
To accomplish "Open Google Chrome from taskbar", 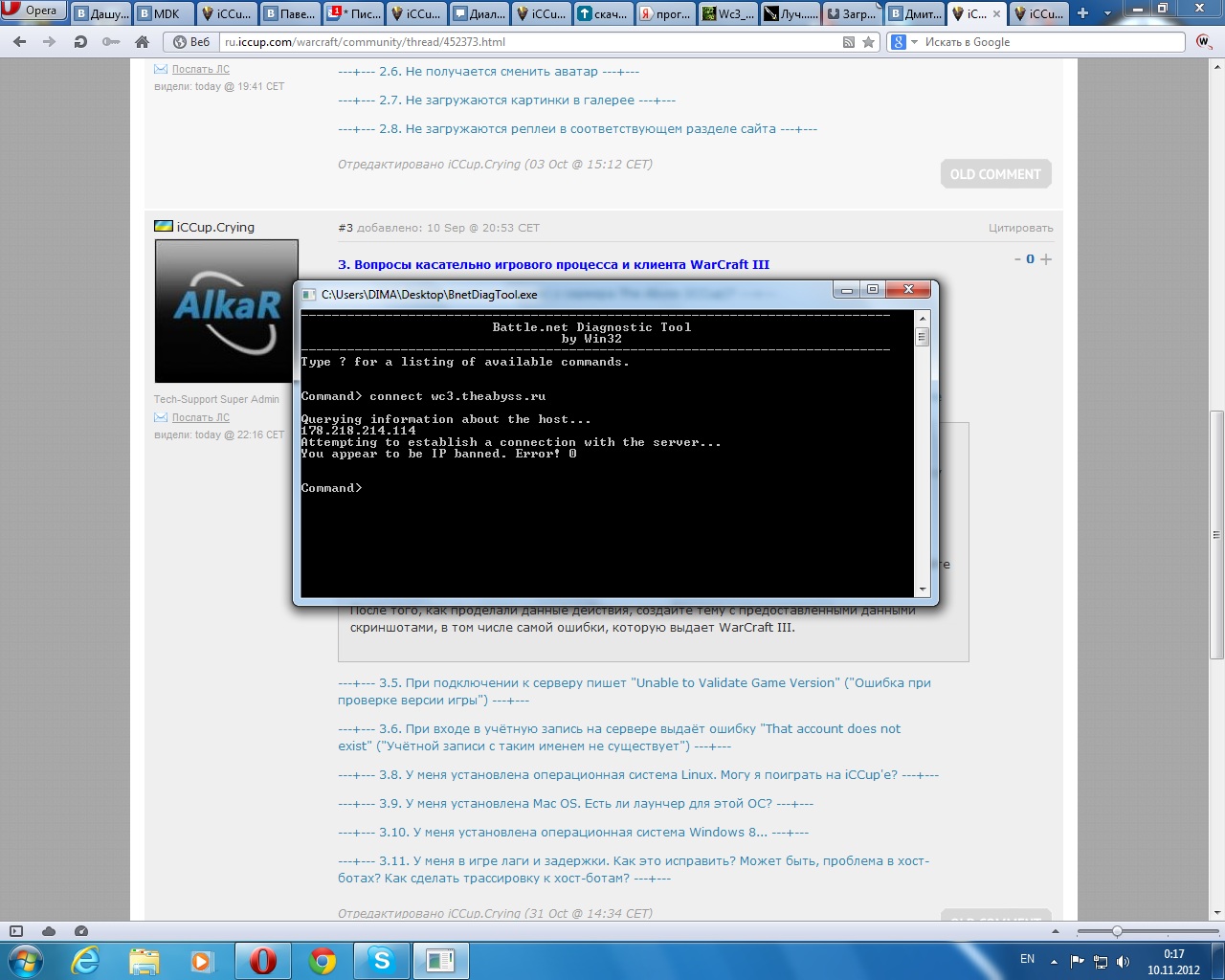I will pyautogui.click(x=323, y=961).
